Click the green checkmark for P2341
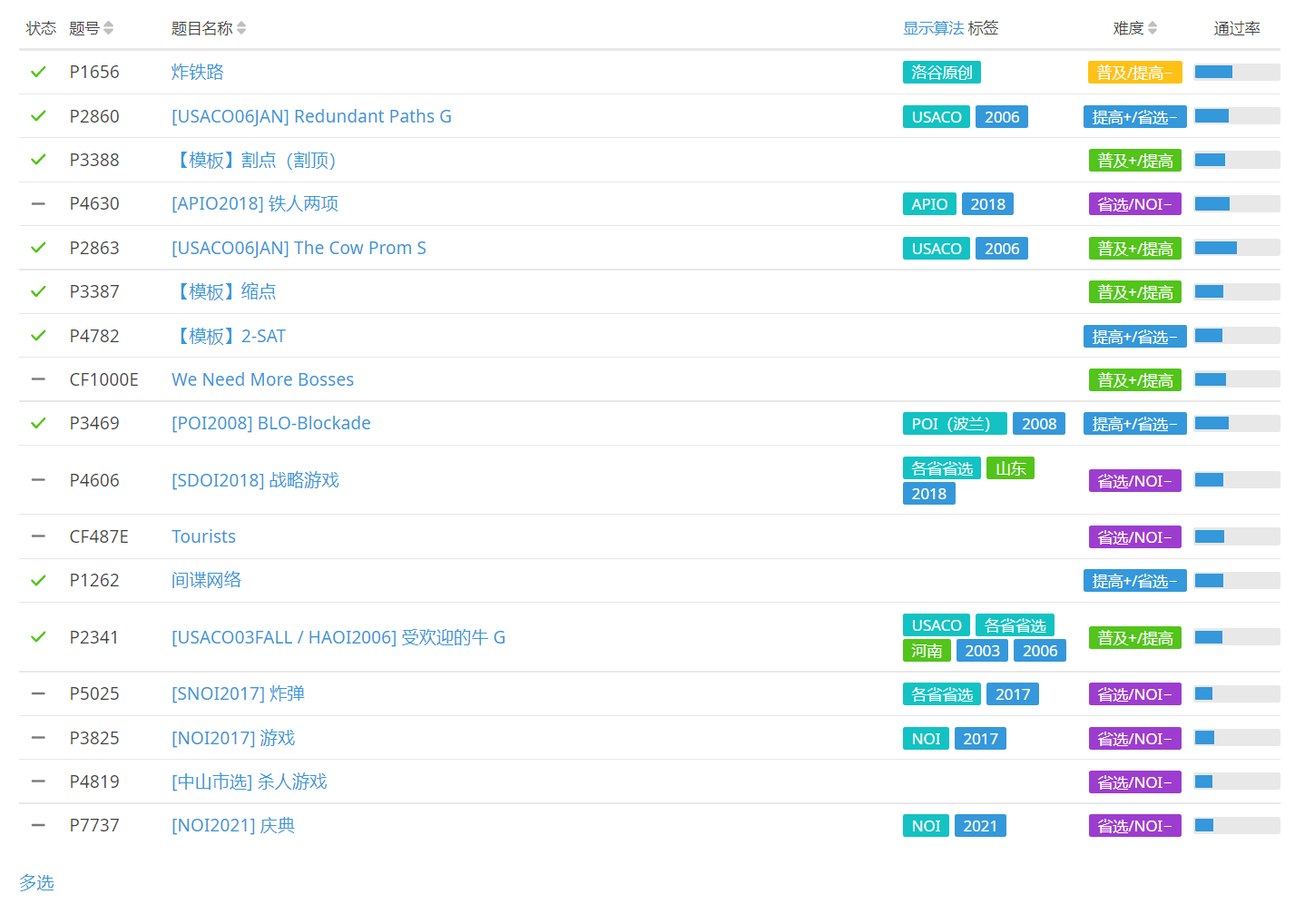This screenshot has height=924, width=1295. point(38,637)
